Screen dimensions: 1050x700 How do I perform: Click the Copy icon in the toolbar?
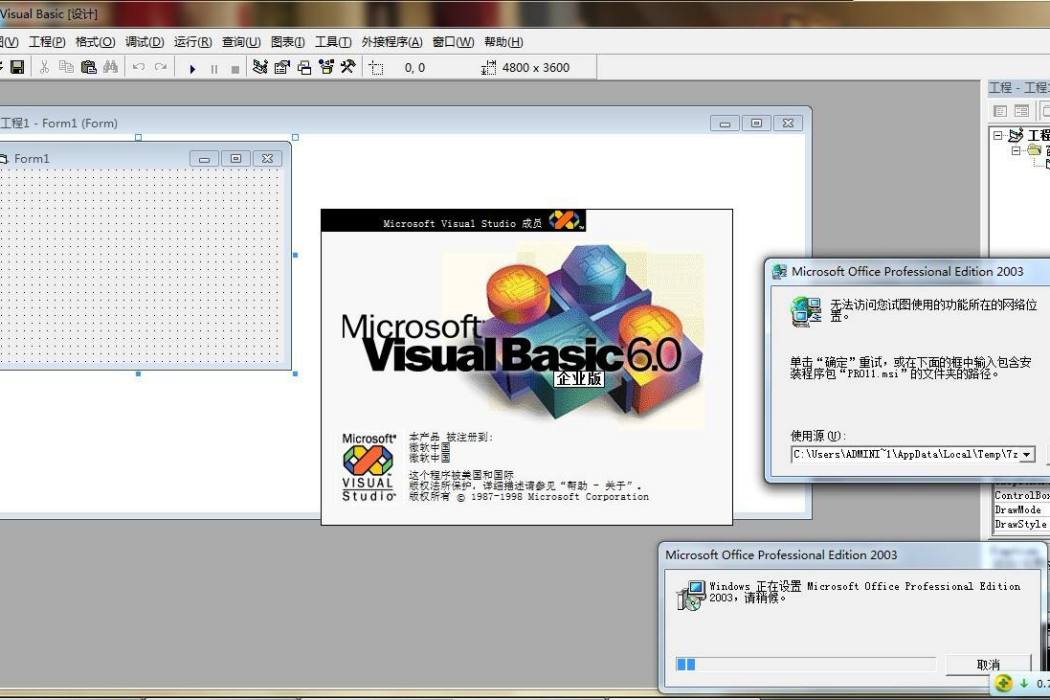tap(66, 67)
